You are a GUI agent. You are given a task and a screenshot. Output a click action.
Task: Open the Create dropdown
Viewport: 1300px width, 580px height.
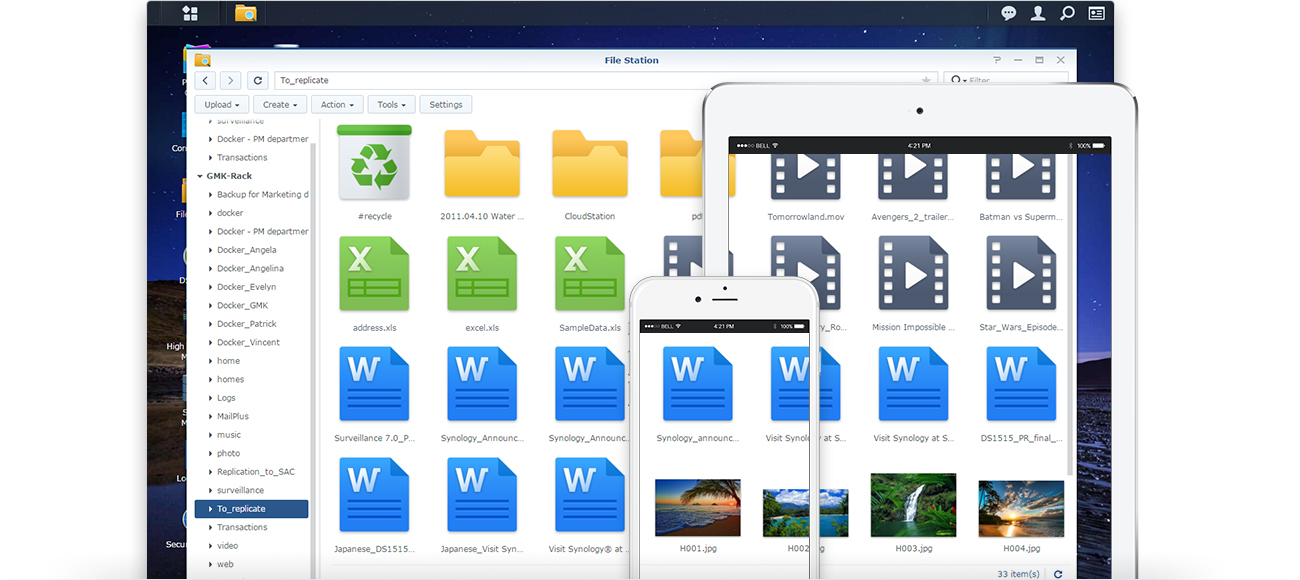(x=280, y=104)
